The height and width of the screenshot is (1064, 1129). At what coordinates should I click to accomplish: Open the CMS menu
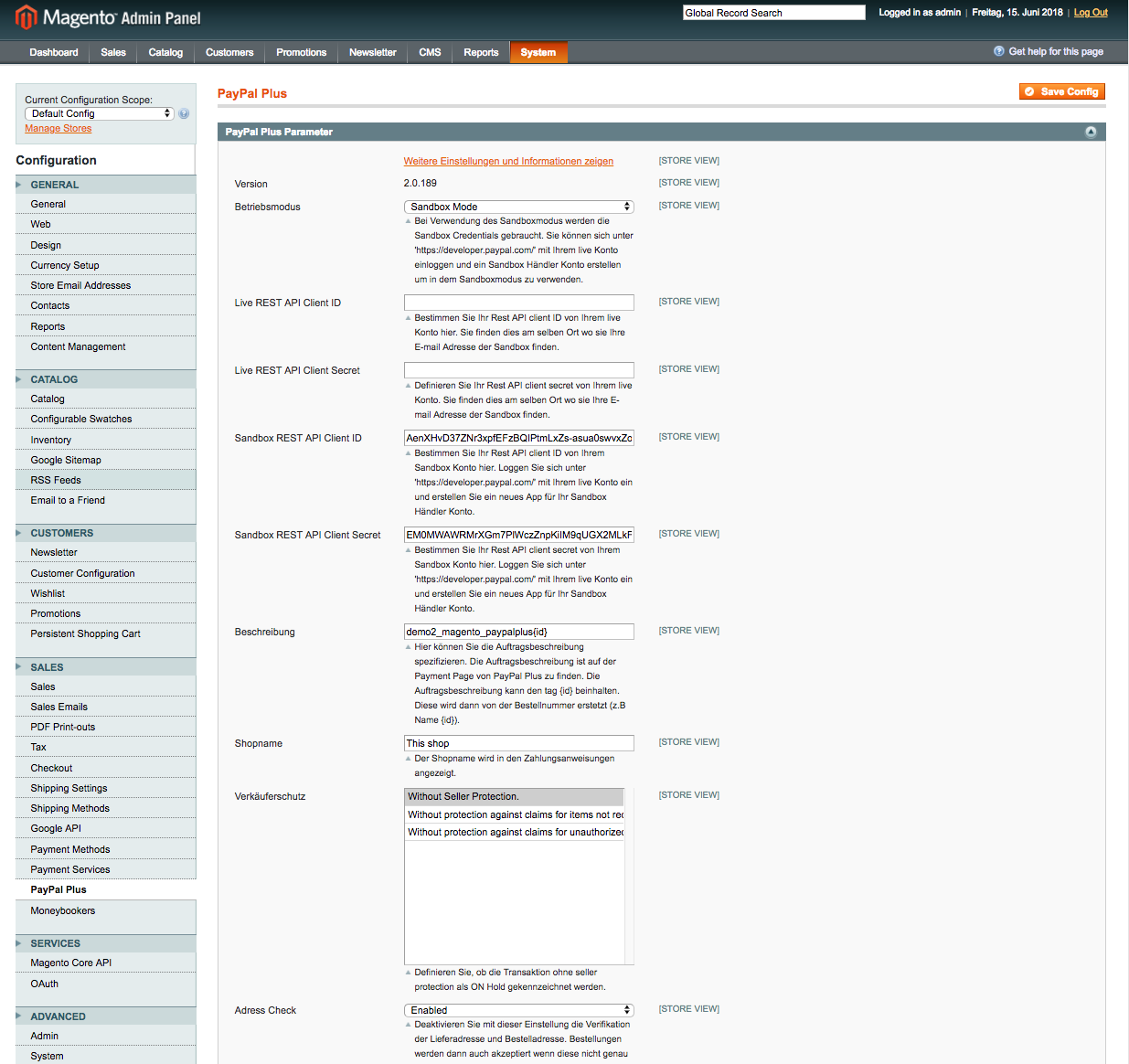click(430, 52)
